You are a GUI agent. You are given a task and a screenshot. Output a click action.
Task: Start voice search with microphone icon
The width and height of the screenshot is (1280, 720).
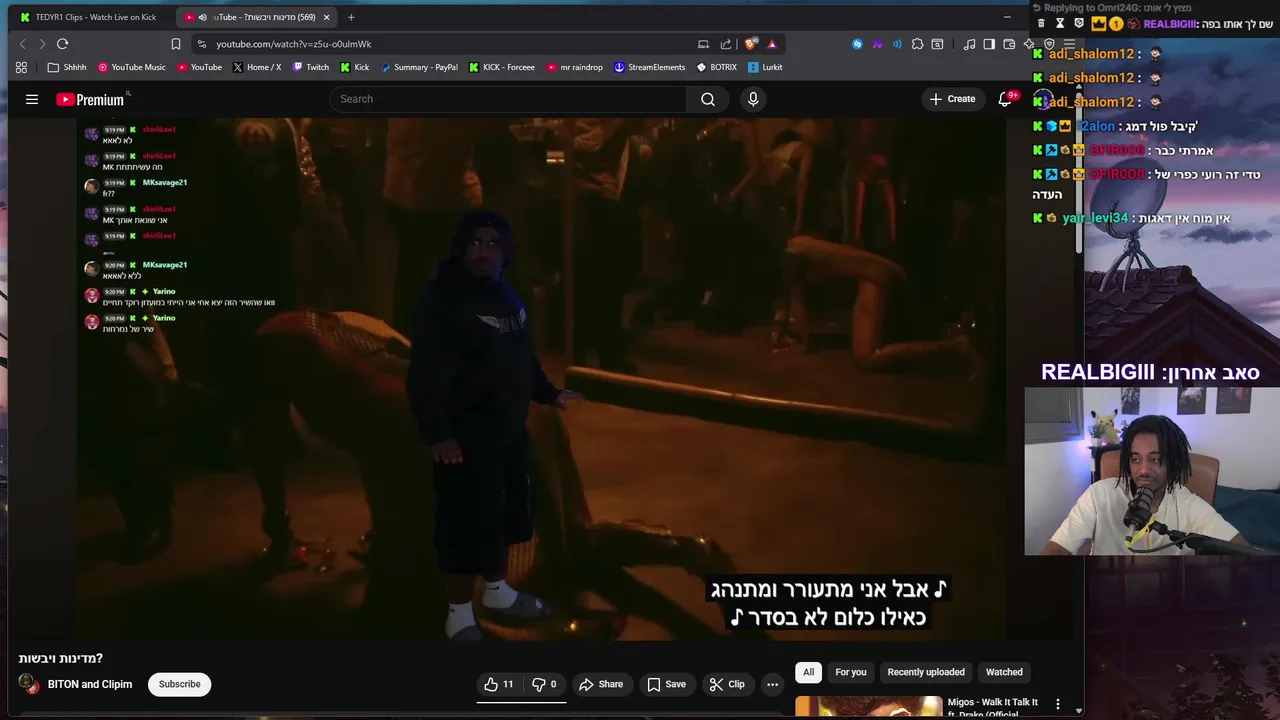[x=753, y=99]
